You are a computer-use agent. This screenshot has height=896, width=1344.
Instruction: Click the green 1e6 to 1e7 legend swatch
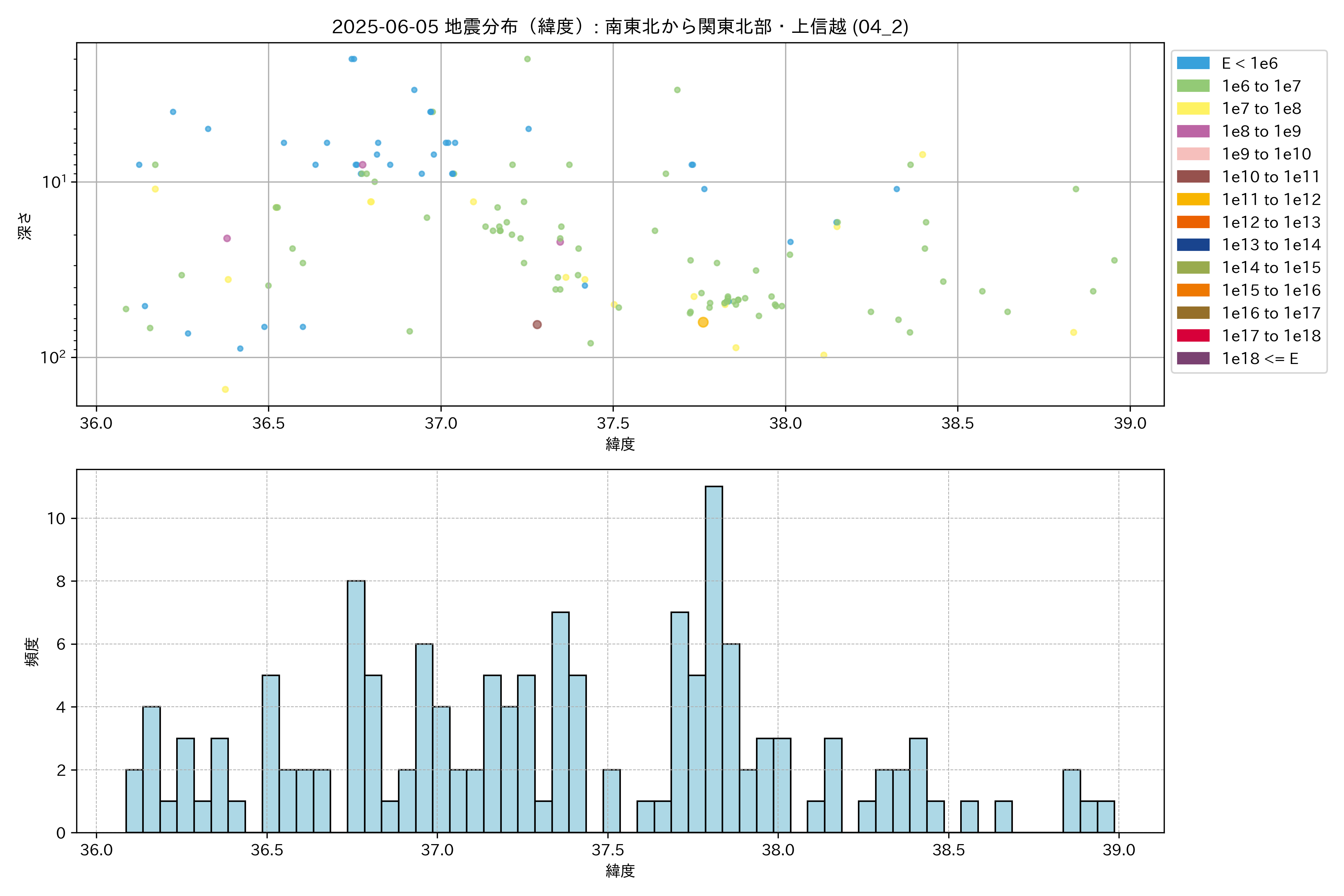tap(1192, 86)
